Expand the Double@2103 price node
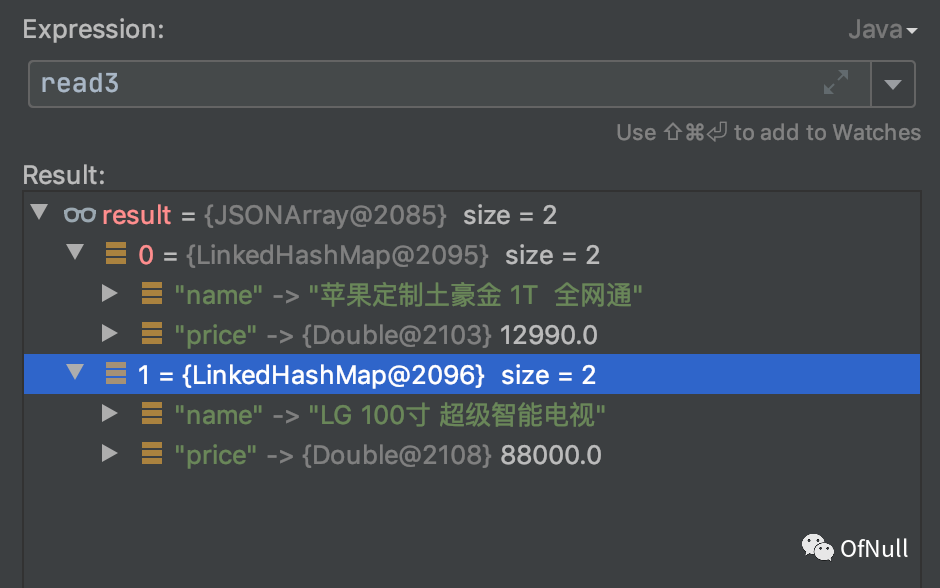 (x=110, y=335)
